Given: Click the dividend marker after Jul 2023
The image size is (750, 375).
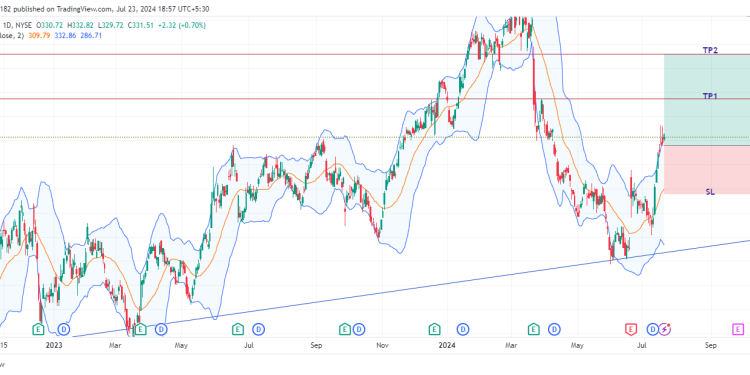Looking at the screenshot, I should [x=259, y=329].
